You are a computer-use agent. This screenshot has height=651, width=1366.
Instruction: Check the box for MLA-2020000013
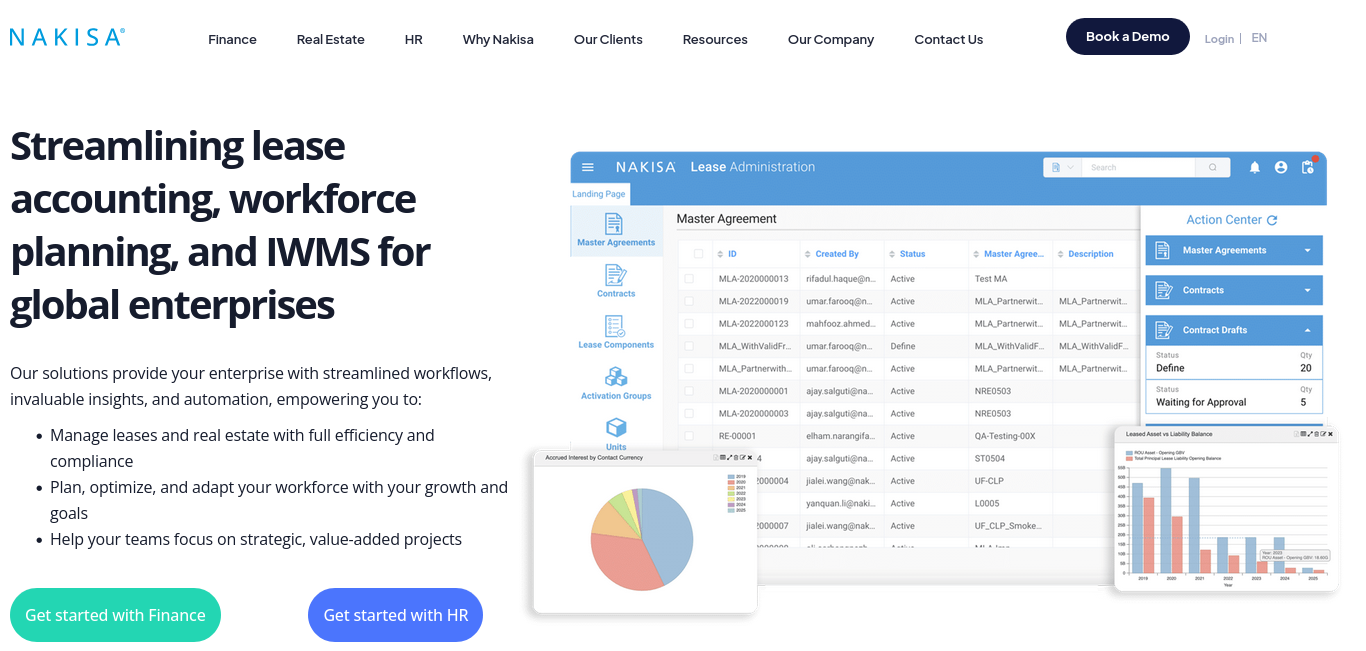click(689, 279)
